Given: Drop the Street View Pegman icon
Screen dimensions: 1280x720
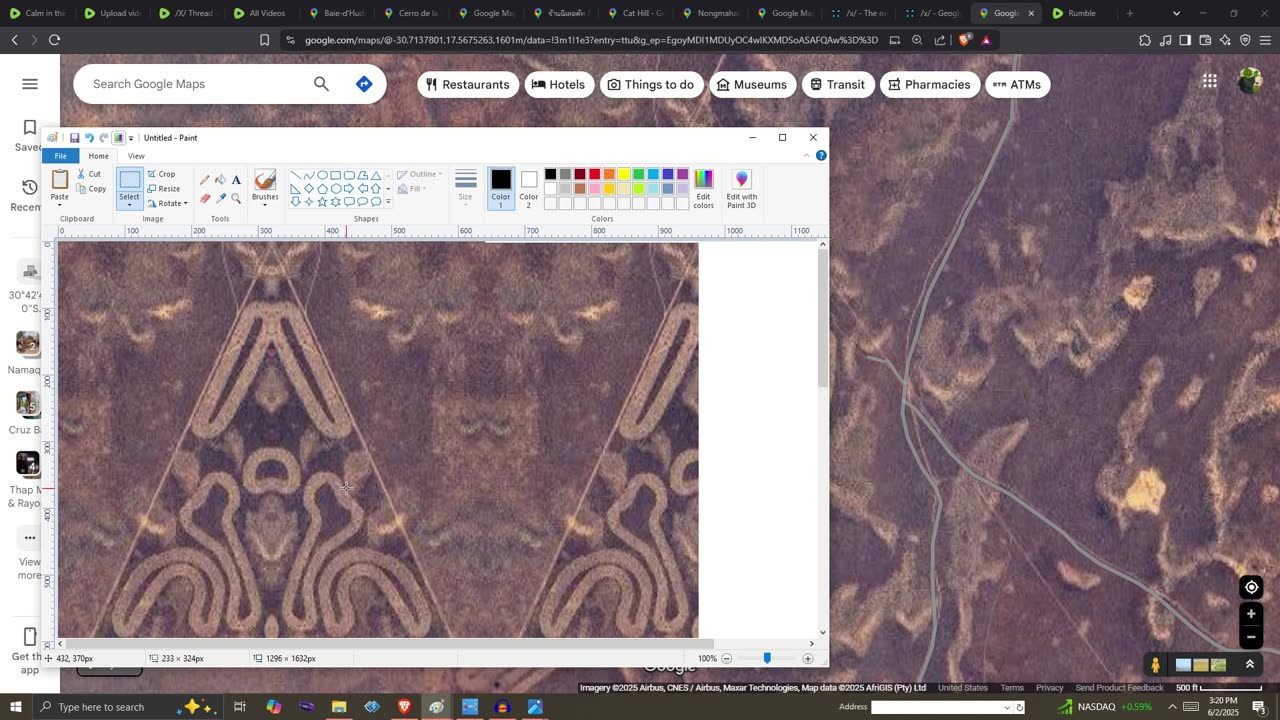Looking at the screenshot, I should coord(1155,665).
